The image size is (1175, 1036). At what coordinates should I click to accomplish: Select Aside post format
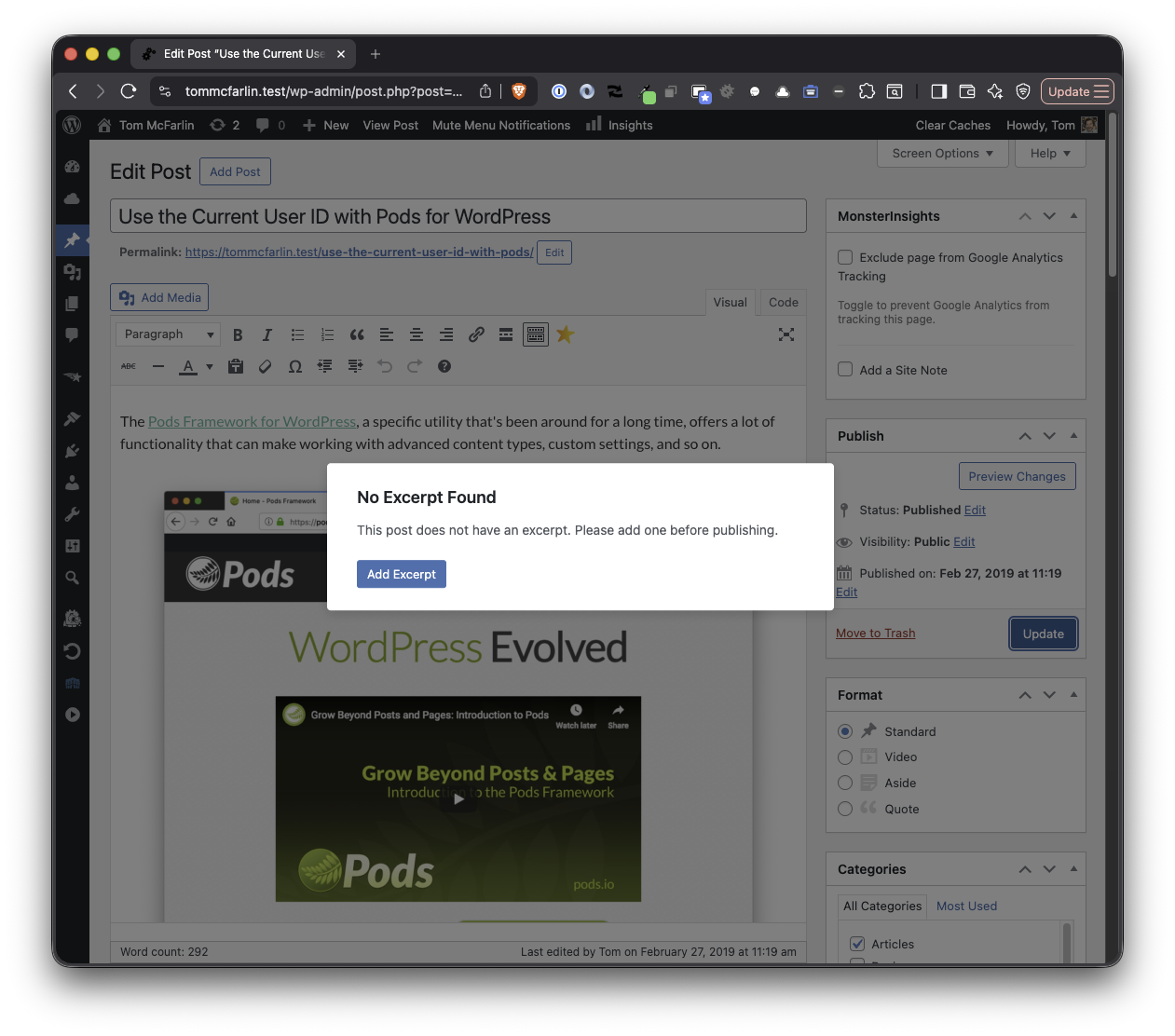coord(845,783)
